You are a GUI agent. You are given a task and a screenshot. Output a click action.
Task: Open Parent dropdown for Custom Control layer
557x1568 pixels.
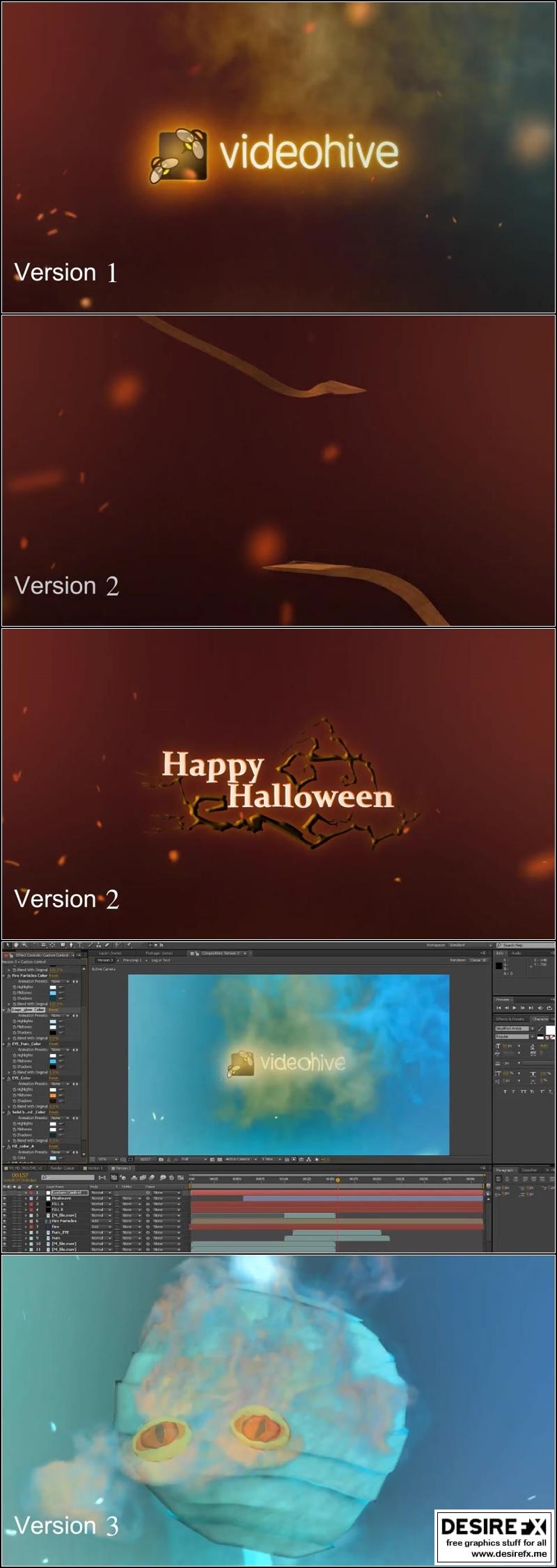167,1193
